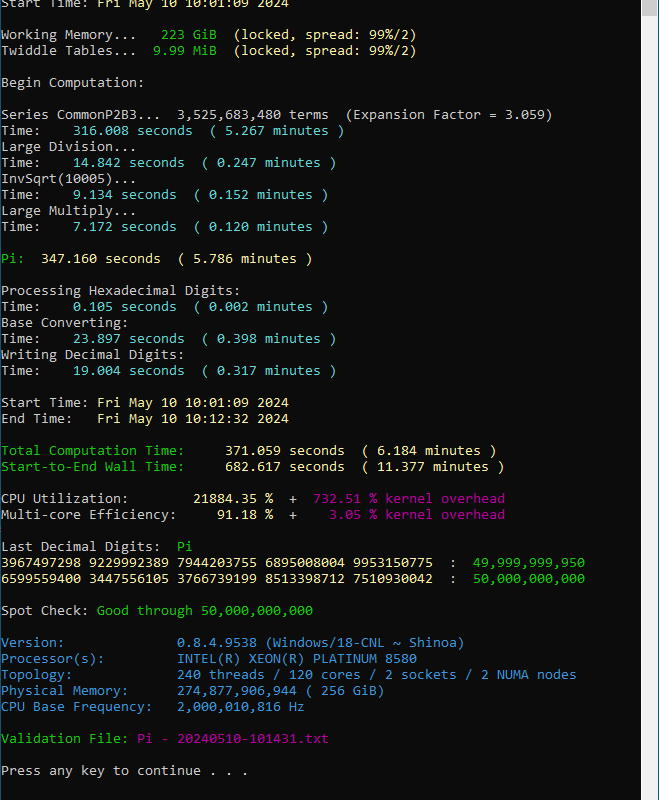Click '0.105 seconds' hexadecimal time

[x=124, y=307]
